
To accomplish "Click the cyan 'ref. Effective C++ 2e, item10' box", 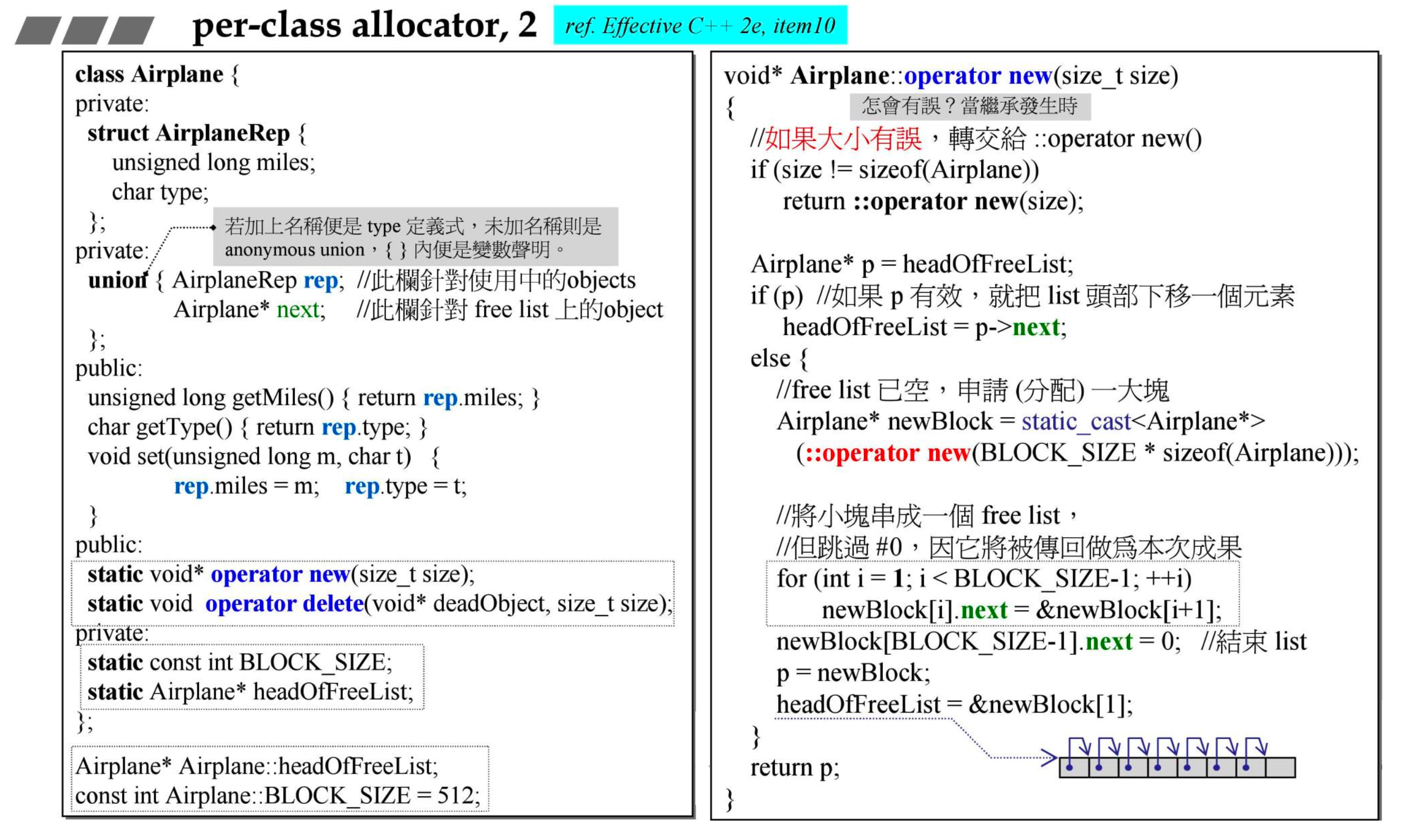I will pyautogui.click(x=700, y=25).
